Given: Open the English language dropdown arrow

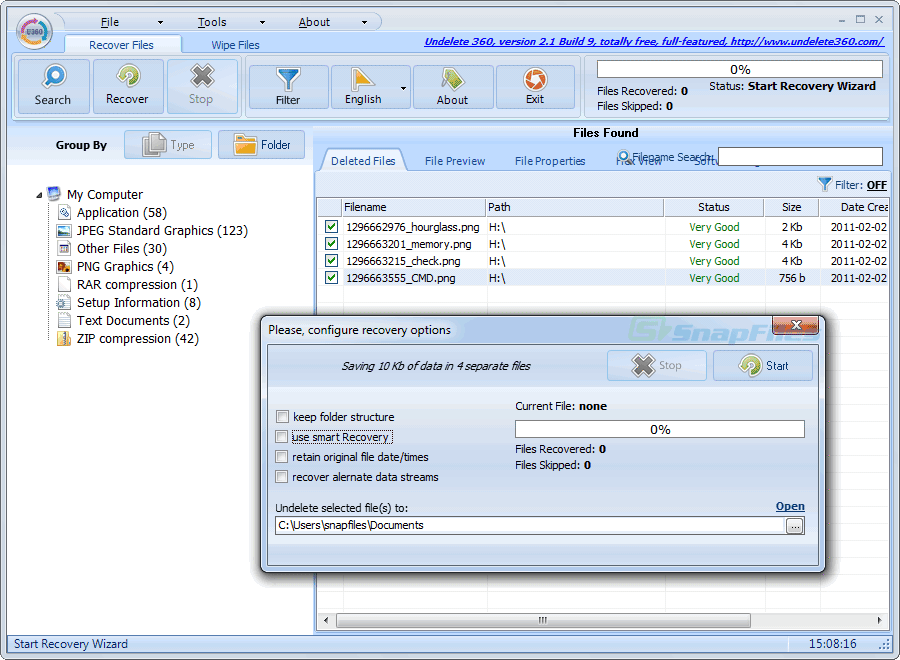Looking at the screenshot, I should [404, 88].
